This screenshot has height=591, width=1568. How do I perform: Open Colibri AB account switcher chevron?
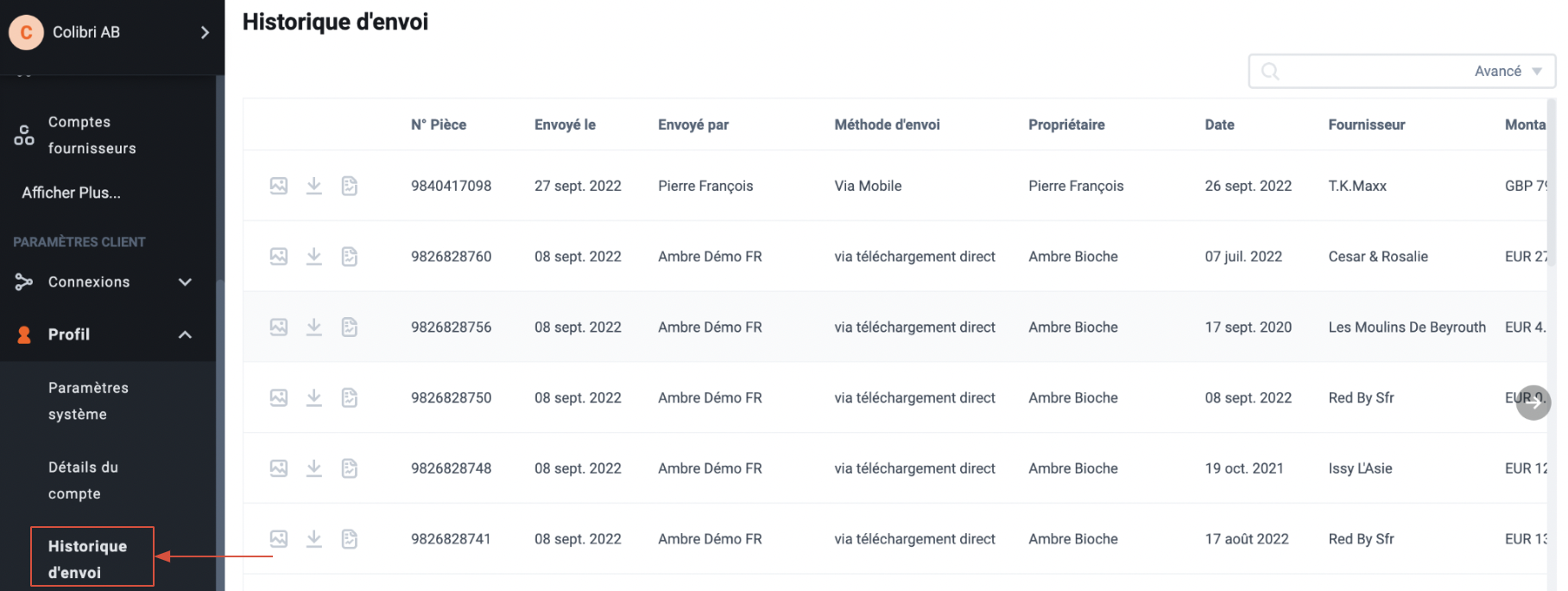pos(205,33)
